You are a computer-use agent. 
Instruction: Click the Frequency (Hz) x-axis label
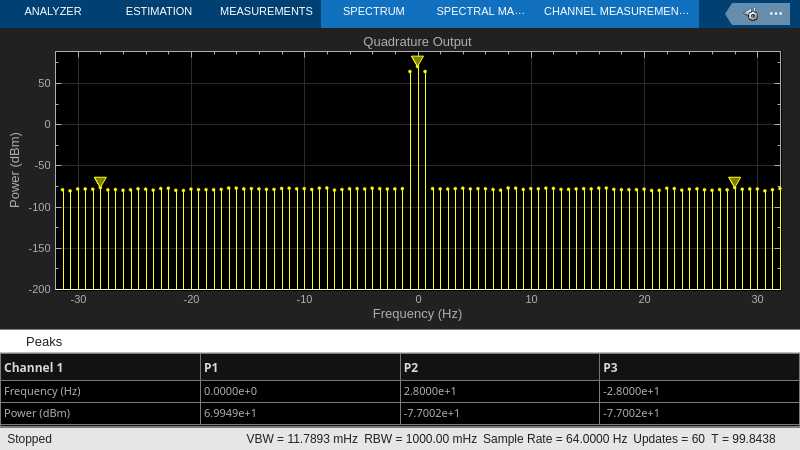coord(417,314)
